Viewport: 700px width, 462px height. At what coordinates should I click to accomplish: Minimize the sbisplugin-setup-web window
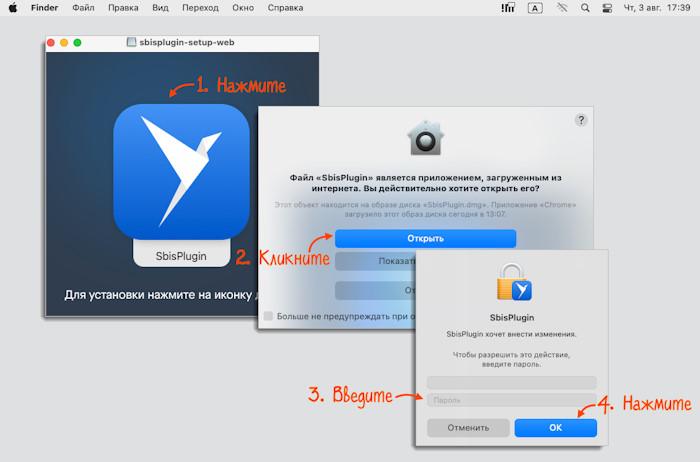coord(64,42)
